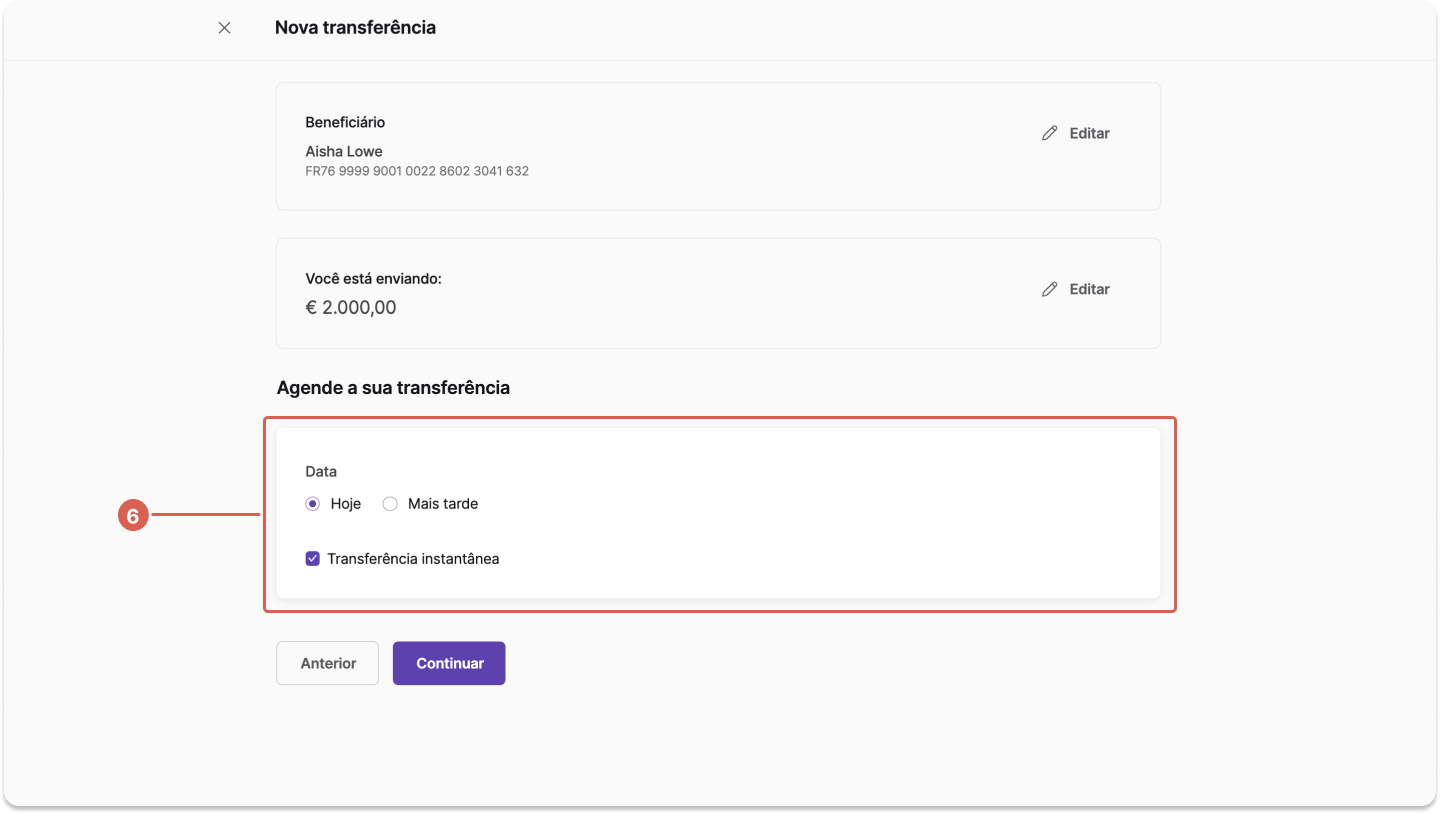The height and width of the screenshot is (814, 1440).
Task: Close the Nova transferência dialog
Action: 224,28
